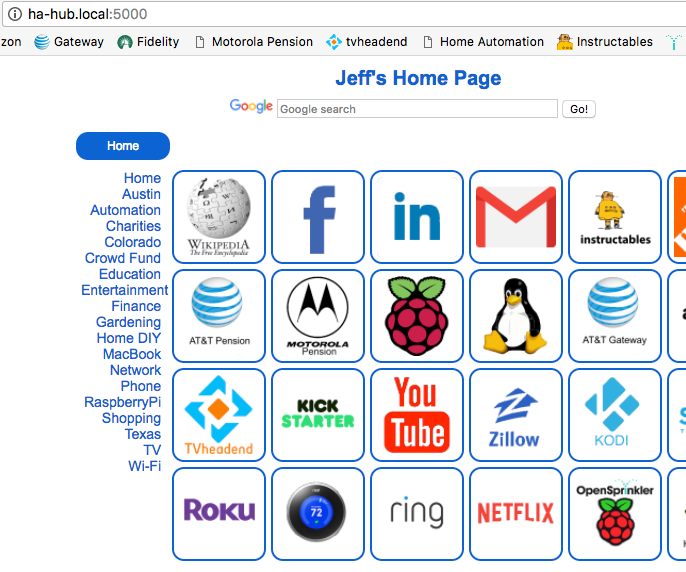Select the Shopping category link

pos(131,418)
